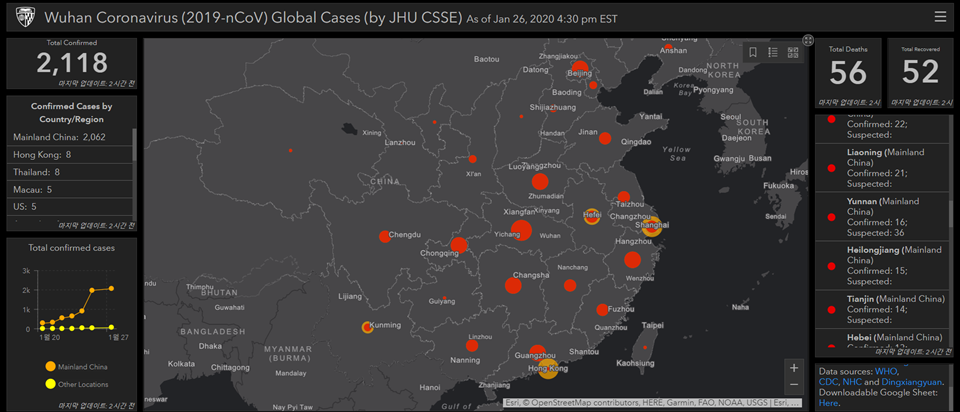Select the red circle above Nanning
The height and width of the screenshot is (412, 960).
(472, 346)
